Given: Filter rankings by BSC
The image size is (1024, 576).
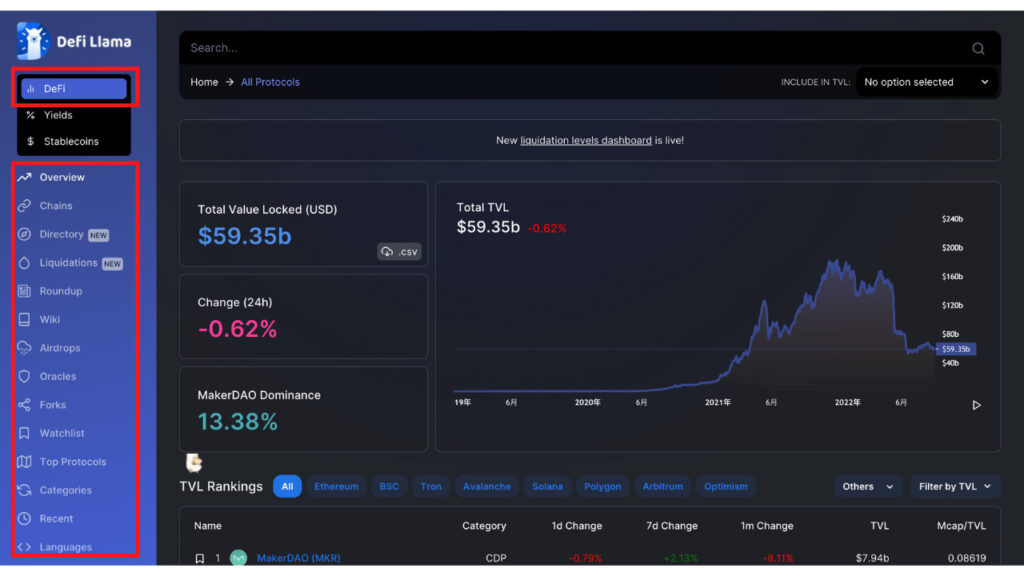Looking at the screenshot, I should 389,487.
